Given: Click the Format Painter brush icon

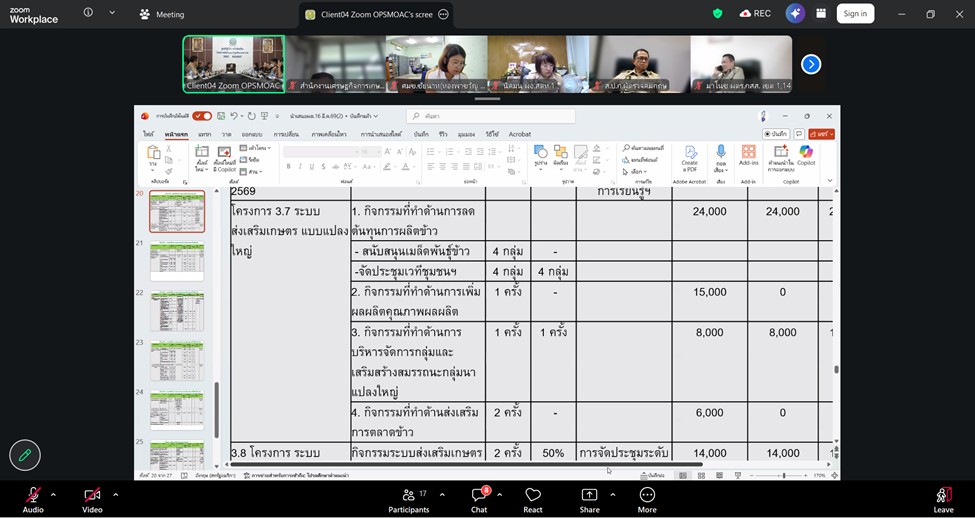Looking at the screenshot, I should tap(169, 171).
